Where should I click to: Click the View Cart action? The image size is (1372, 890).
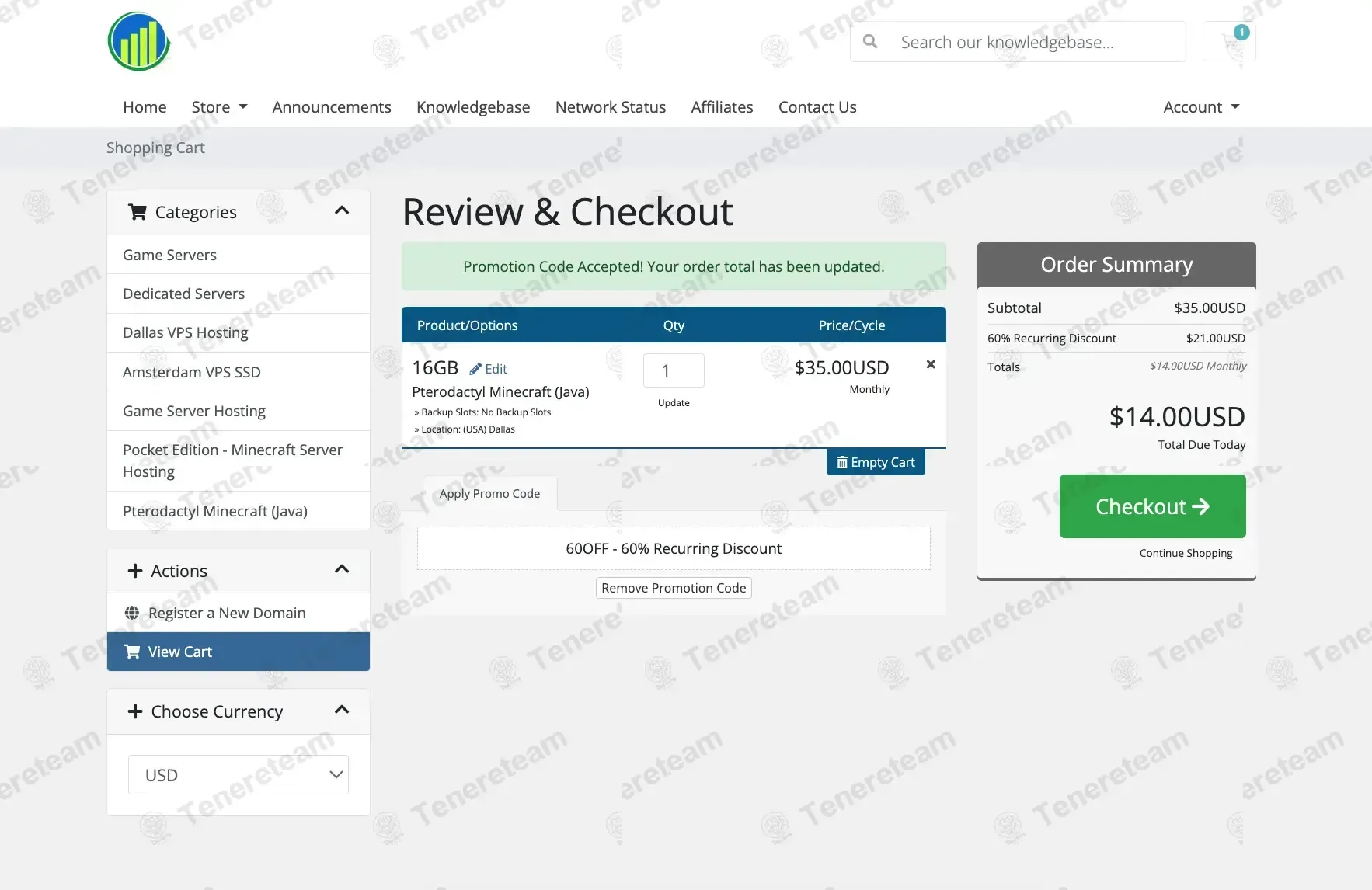(x=239, y=652)
